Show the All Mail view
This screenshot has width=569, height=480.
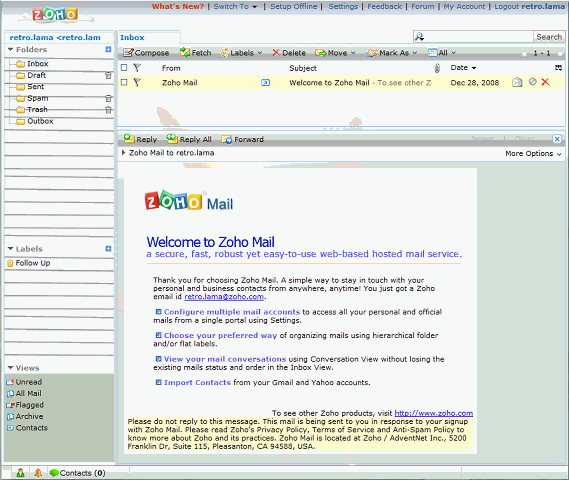24,393
